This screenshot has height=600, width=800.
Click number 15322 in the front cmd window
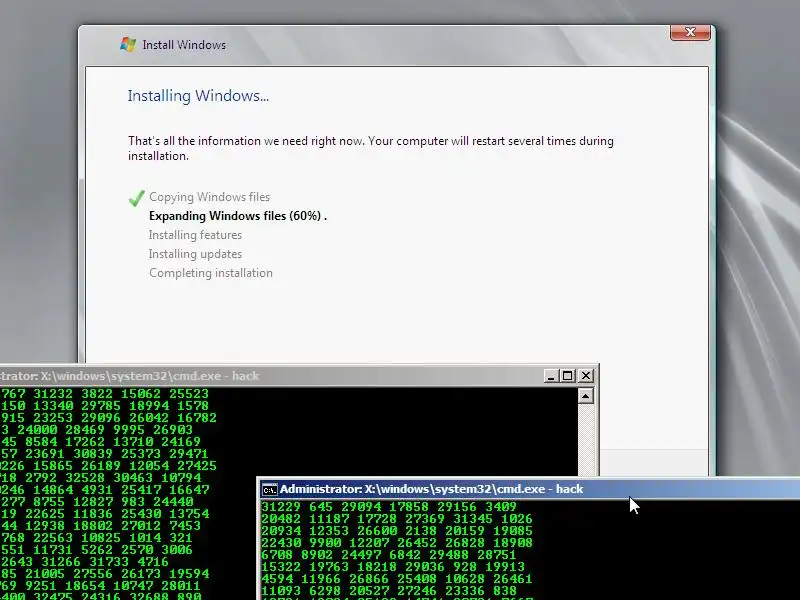[281, 567]
